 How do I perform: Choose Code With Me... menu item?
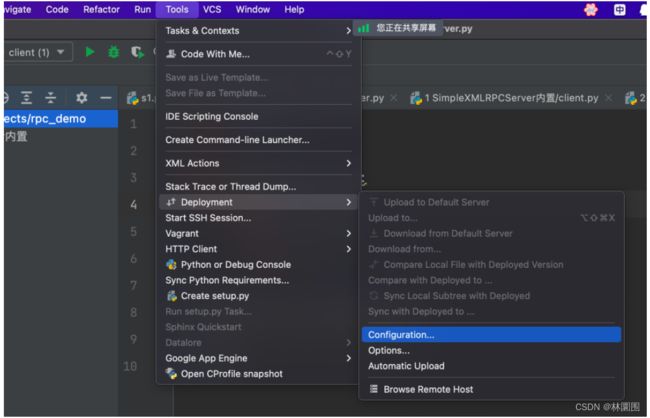(x=258, y=54)
